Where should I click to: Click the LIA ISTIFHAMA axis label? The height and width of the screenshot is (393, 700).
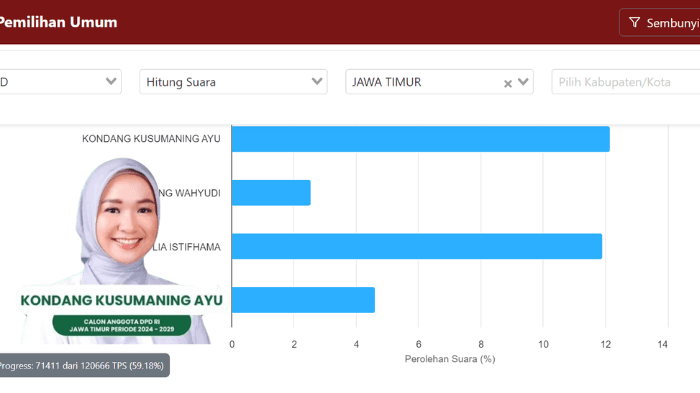pos(186,247)
